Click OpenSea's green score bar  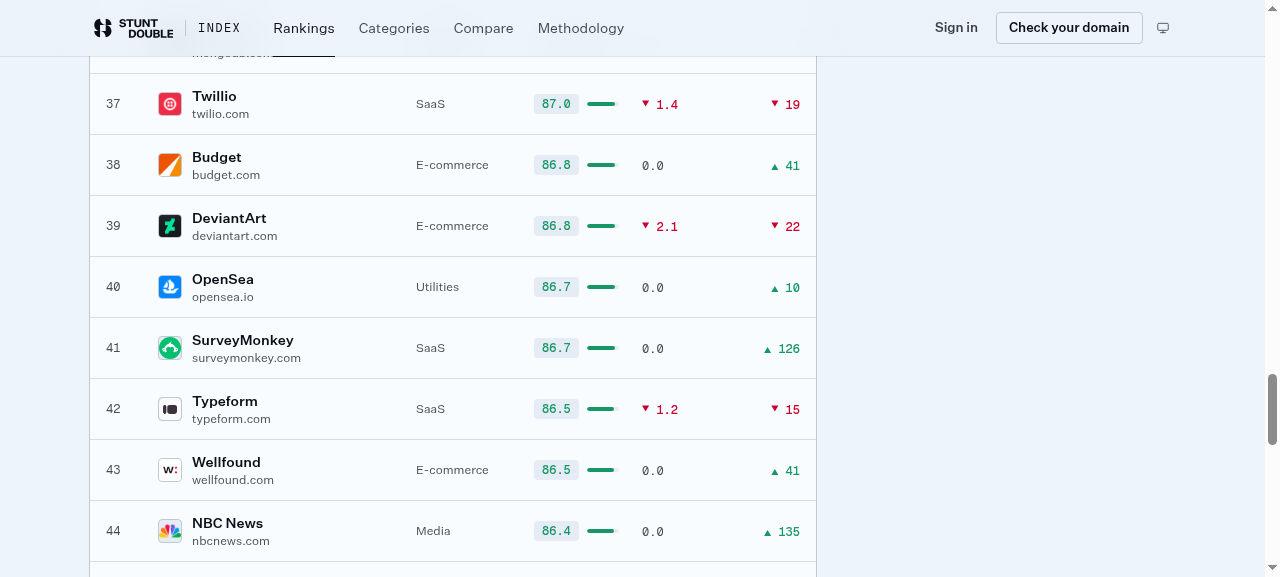pos(602,287)
